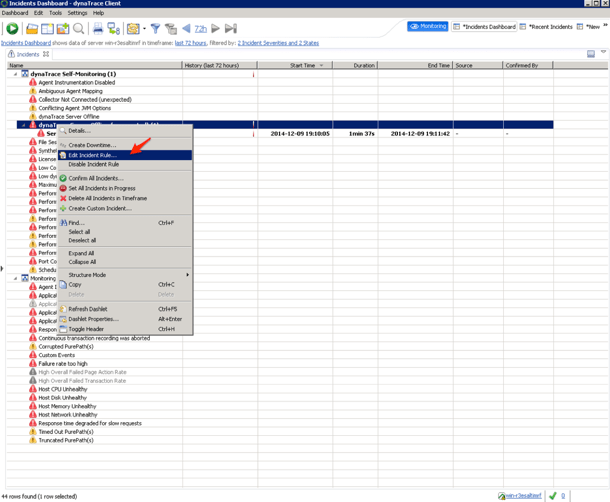Viewport: 610px width, 502px height.
Task: Toggle the Monitoring view button
Action: pyautogui.click(x=428, y=27)
